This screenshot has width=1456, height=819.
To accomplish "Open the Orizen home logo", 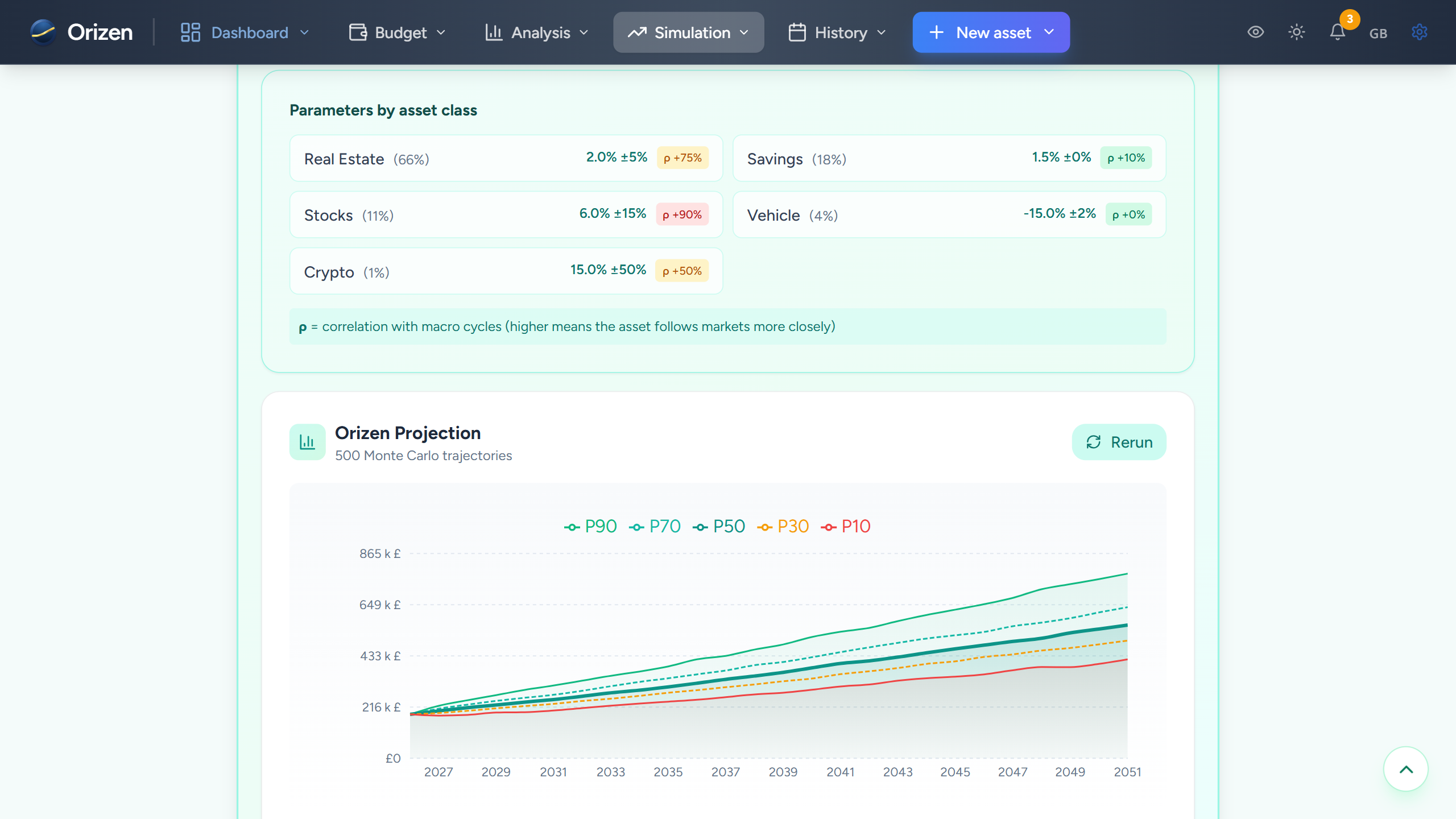I will (80, 32).
